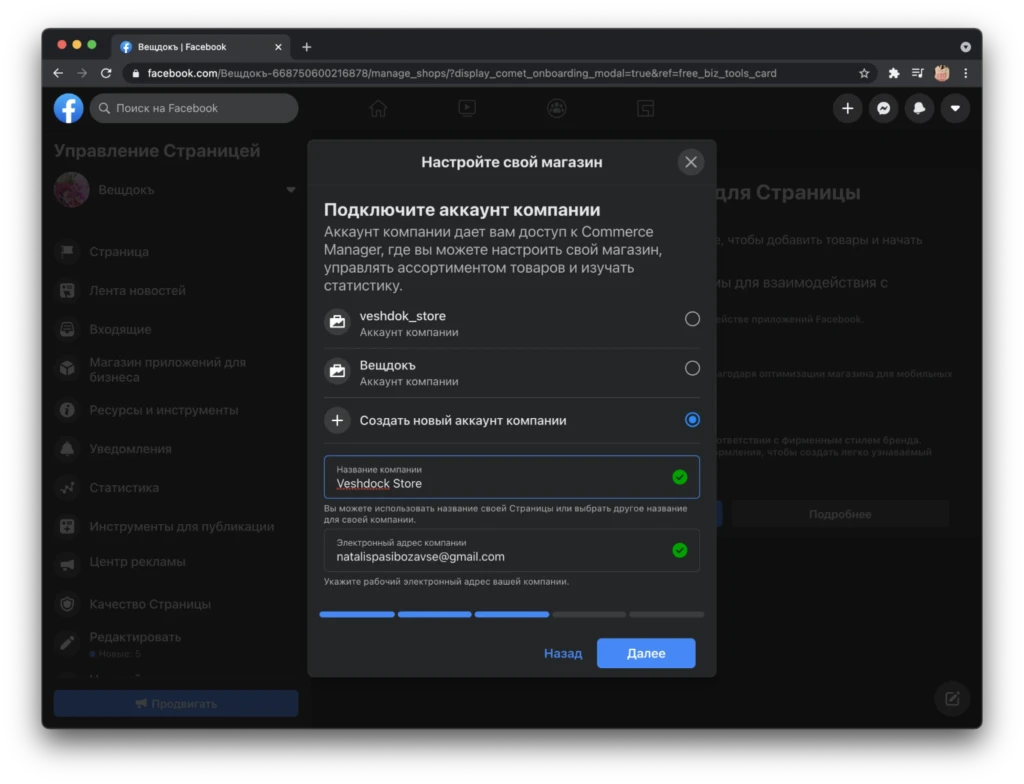
Task: Click the Страница flag icon
Action: click(67, 252)
